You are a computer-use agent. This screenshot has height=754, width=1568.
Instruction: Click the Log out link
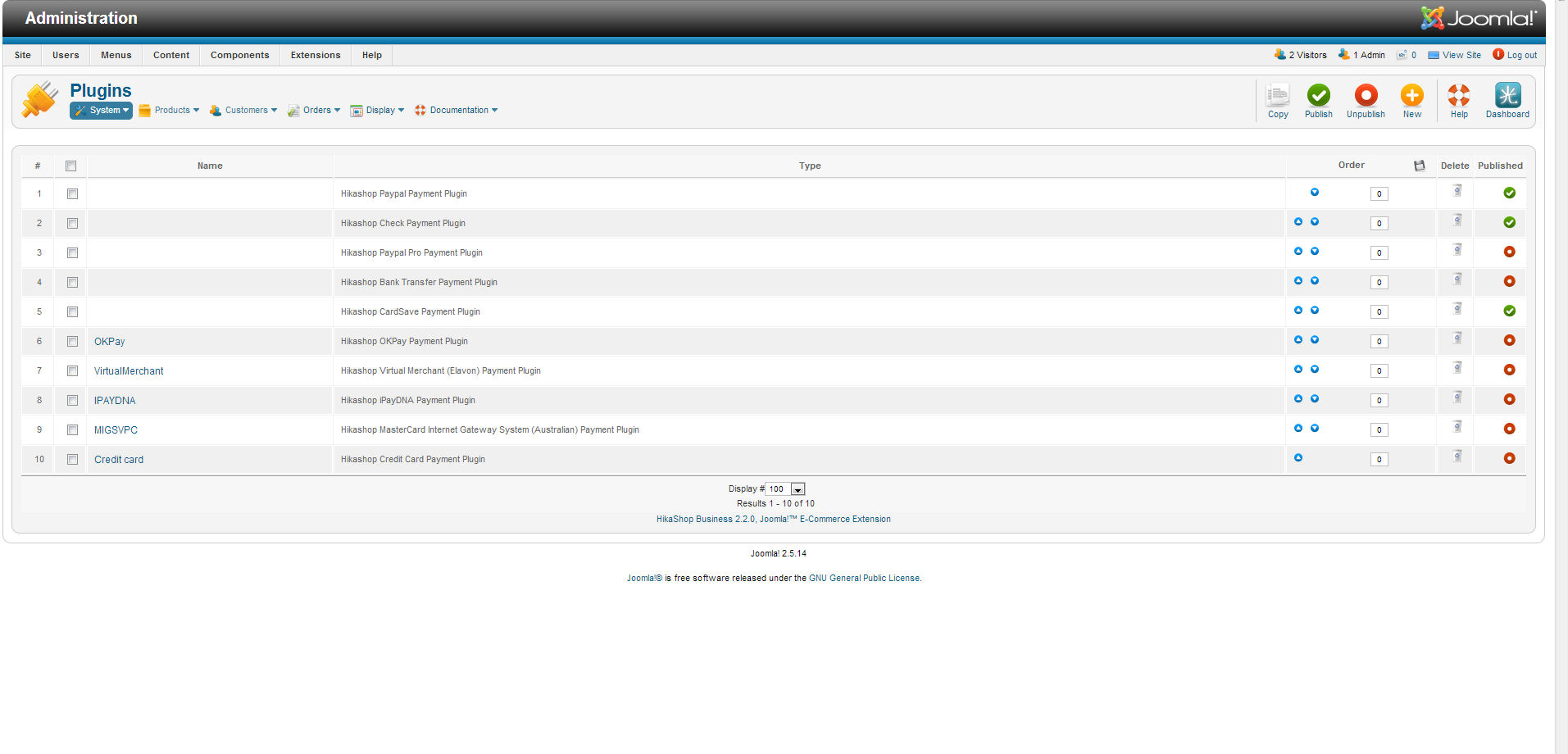pyautogui.click(x=1515, y=55)
